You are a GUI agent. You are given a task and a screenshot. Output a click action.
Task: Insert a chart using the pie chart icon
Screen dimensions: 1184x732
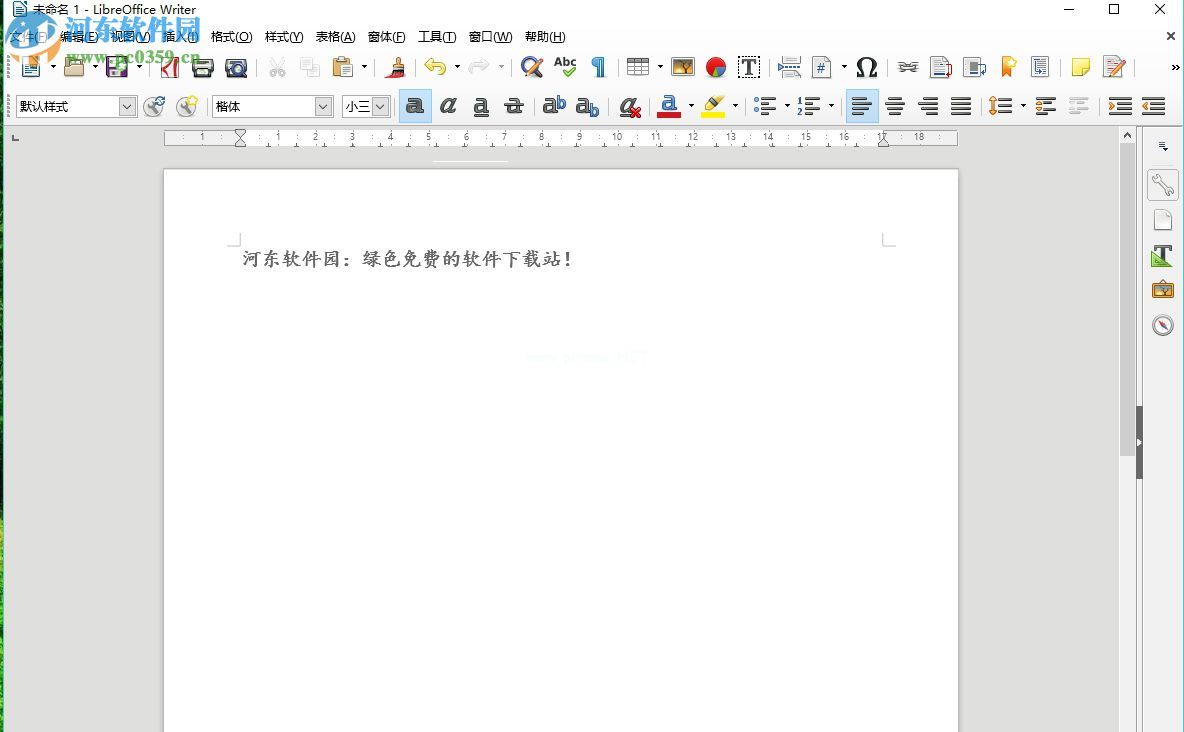click(714, 67)
